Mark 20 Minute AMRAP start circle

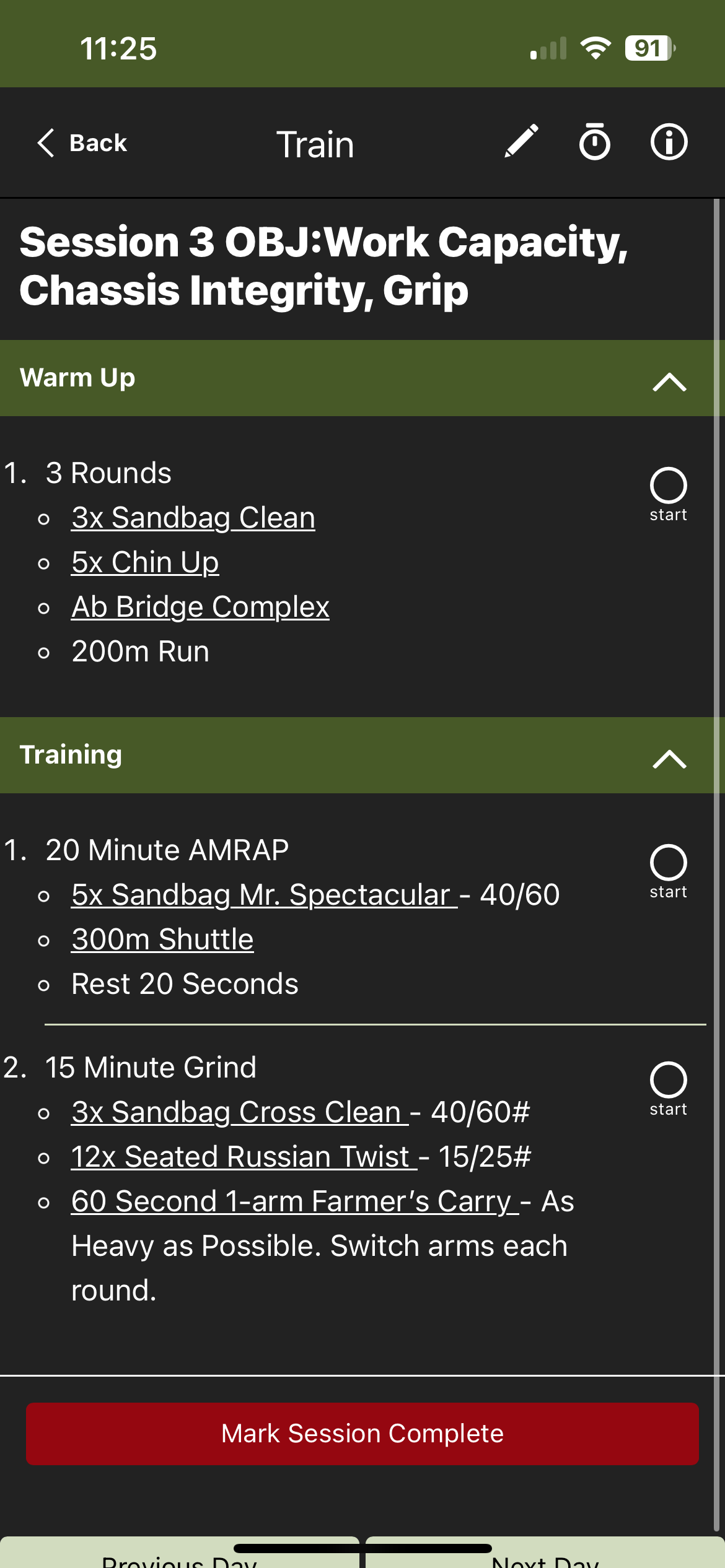(x=668, y=863)
